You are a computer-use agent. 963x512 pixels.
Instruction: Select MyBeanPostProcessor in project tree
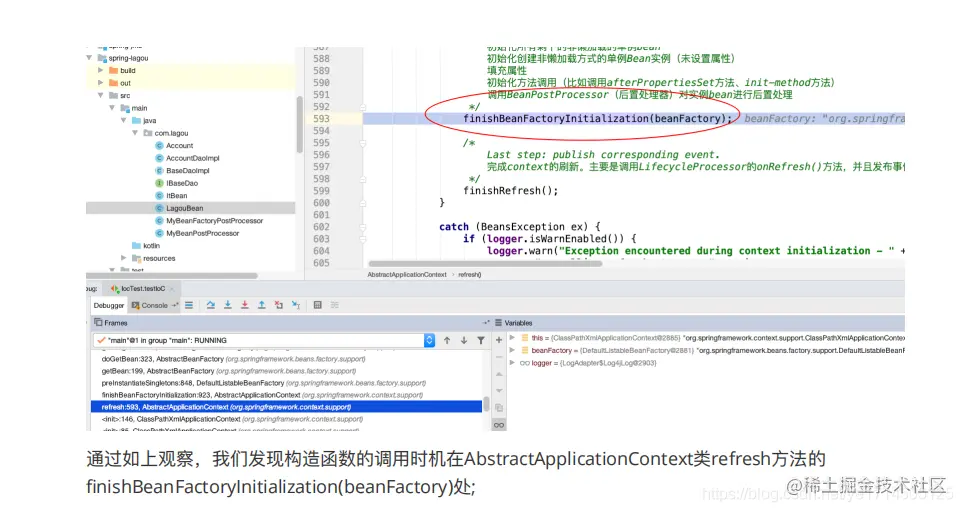(x=203, y=233)
